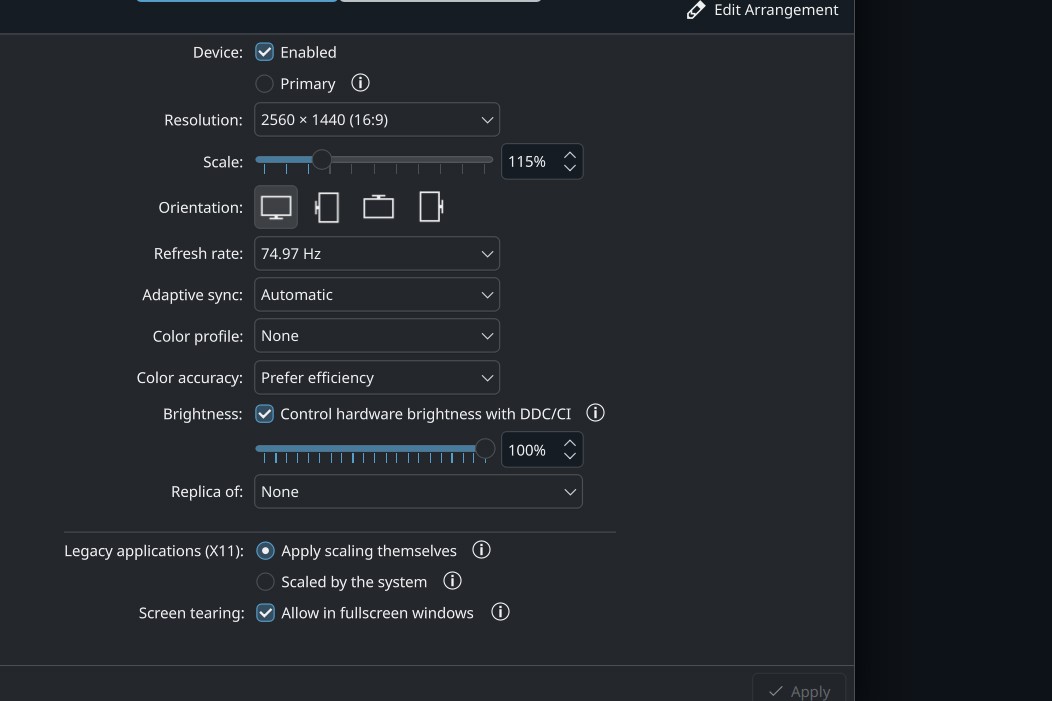The height and width of the screenshot is (701, 1052).
Task: Decrease Scale percentage with down arrow
Action: coord(570,168)
